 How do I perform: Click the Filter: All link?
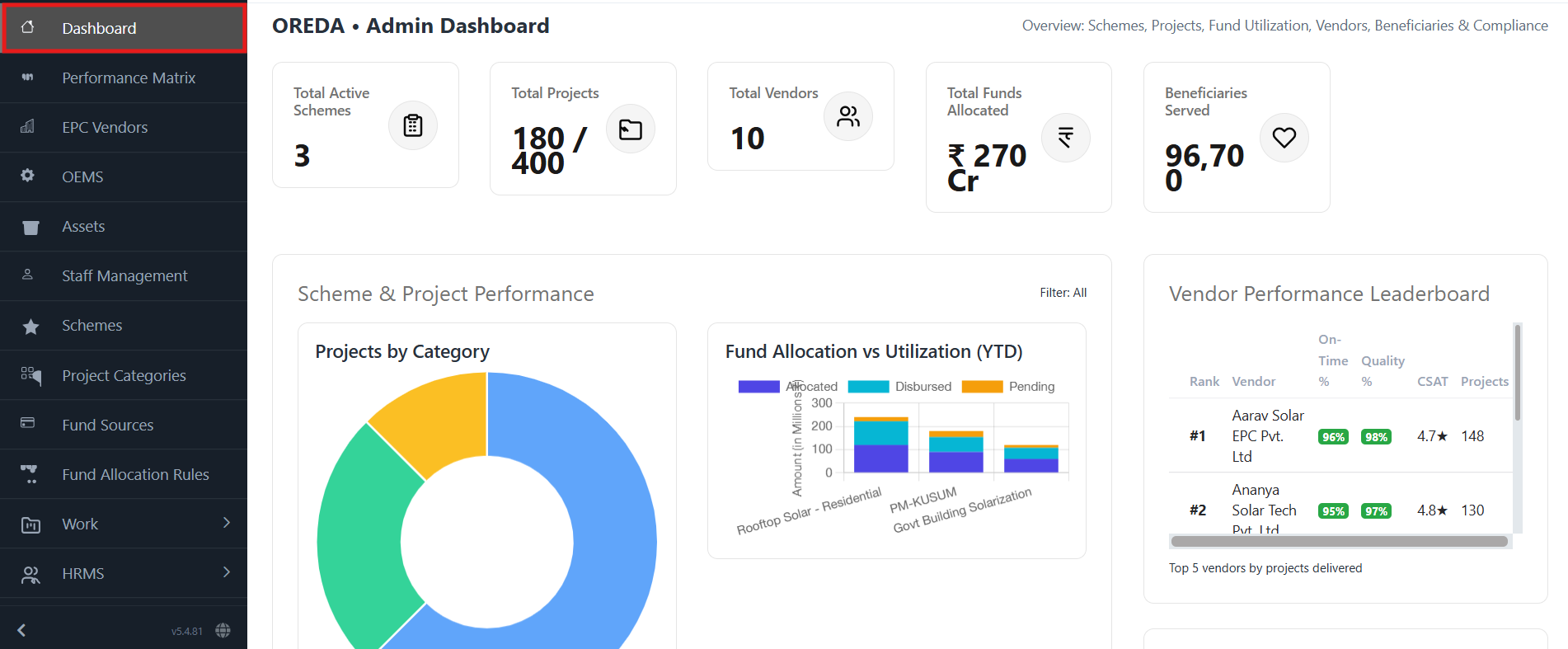1063,293
